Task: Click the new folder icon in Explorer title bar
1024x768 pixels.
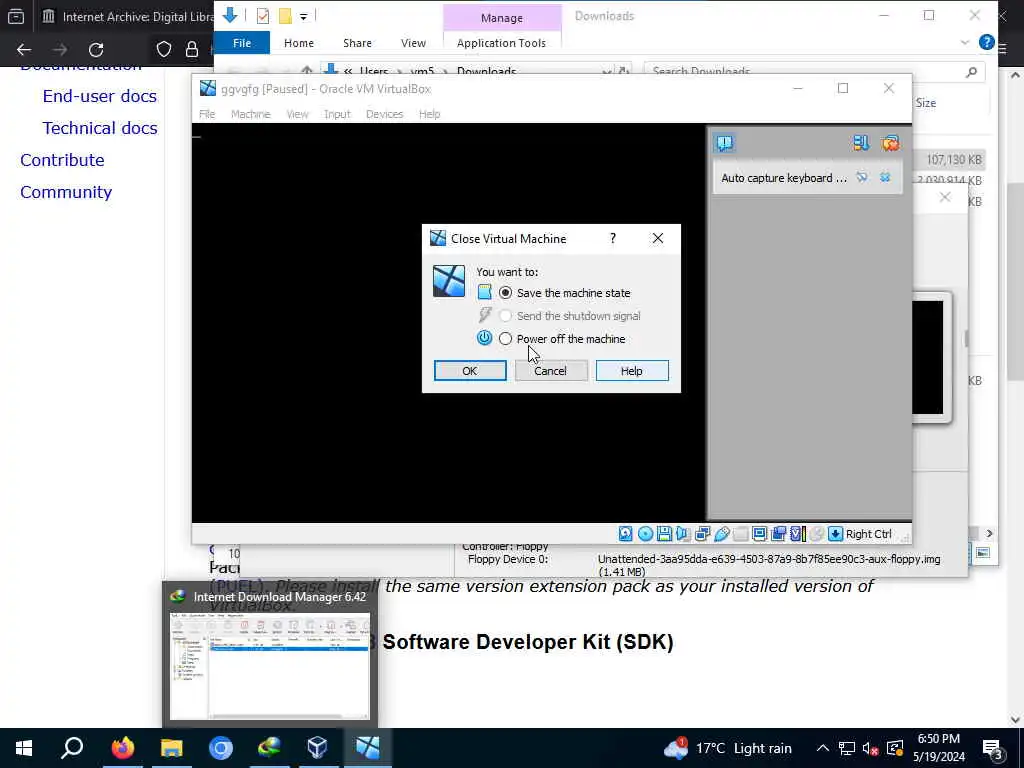Action: pos(285,16)
